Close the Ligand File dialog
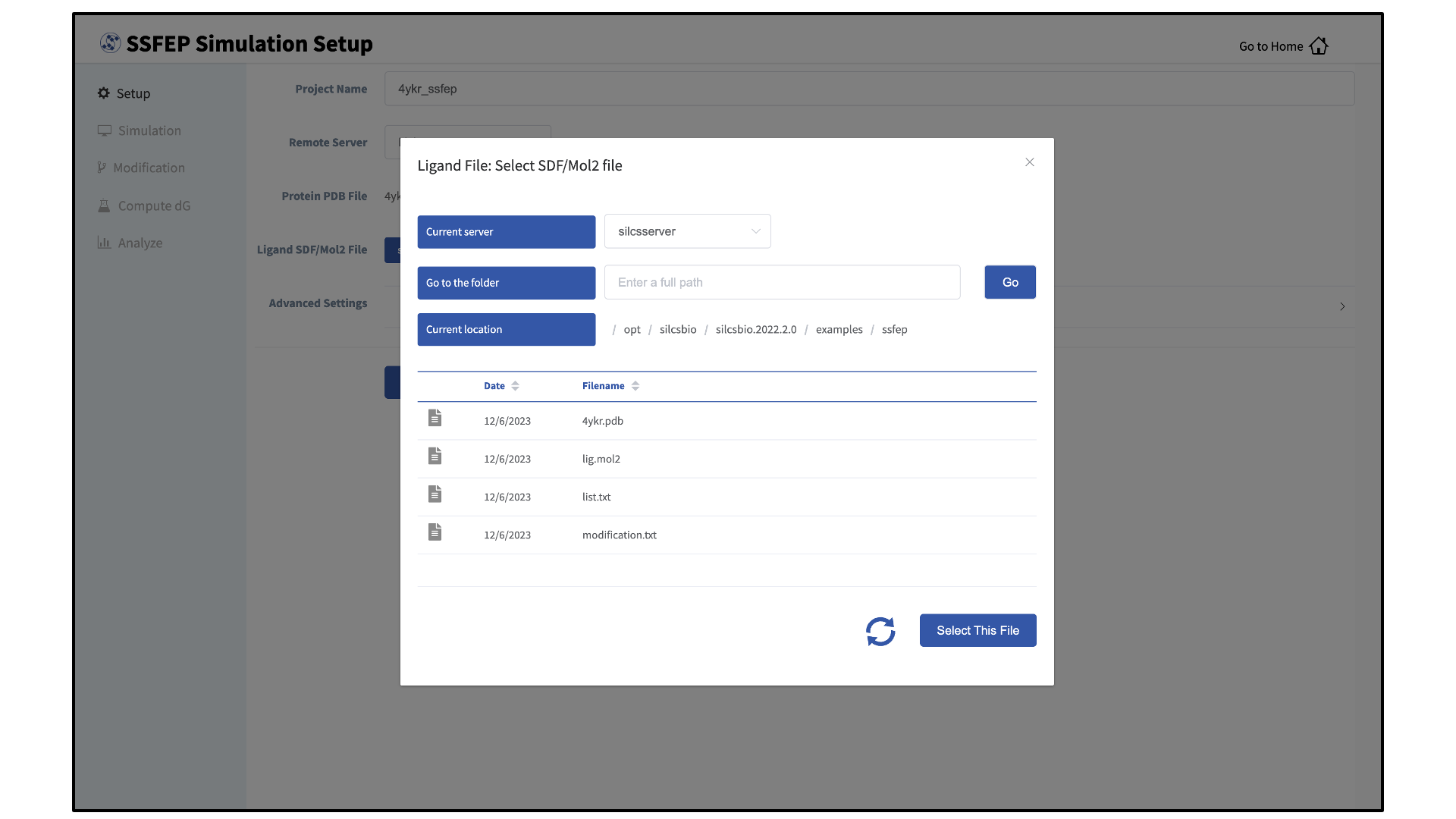 click(x=1030, y=162)
